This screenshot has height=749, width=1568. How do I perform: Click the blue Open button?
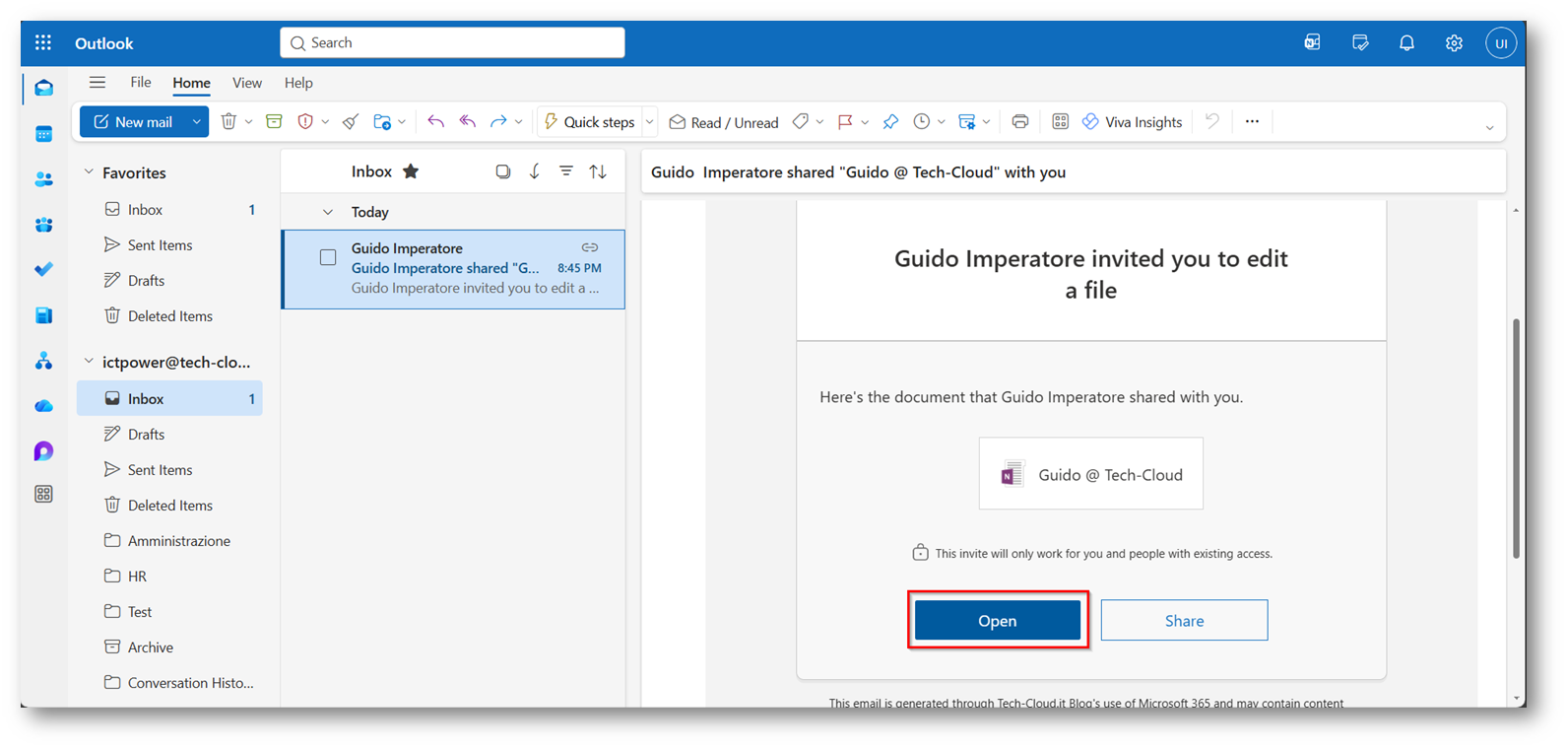[x=997, y=621]
